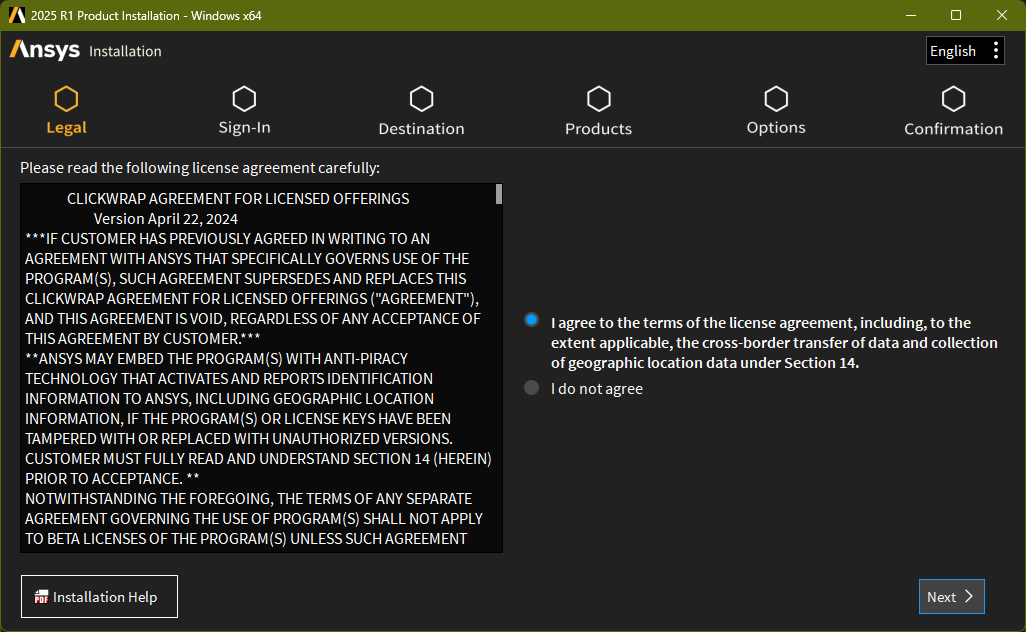Click the license agreement scrollbar thumb
1026x632 pixels.
coord(498,194)
